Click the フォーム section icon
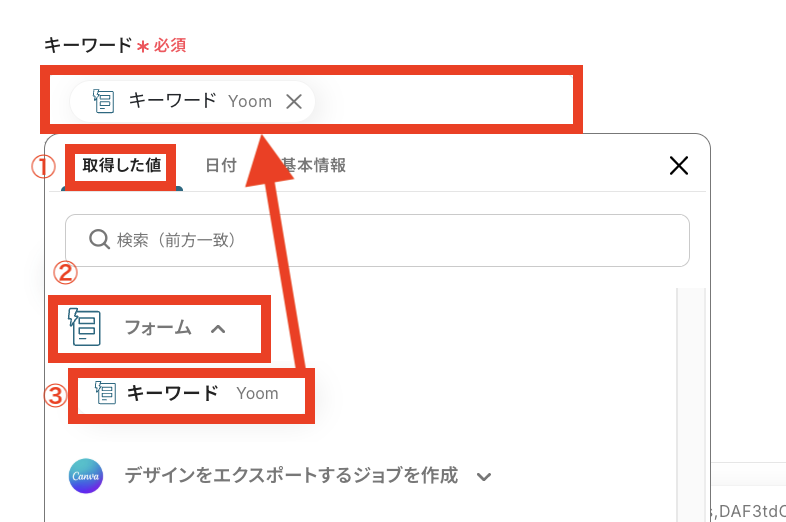Screen dimensions: 786x522 click(x=85, y=327)
